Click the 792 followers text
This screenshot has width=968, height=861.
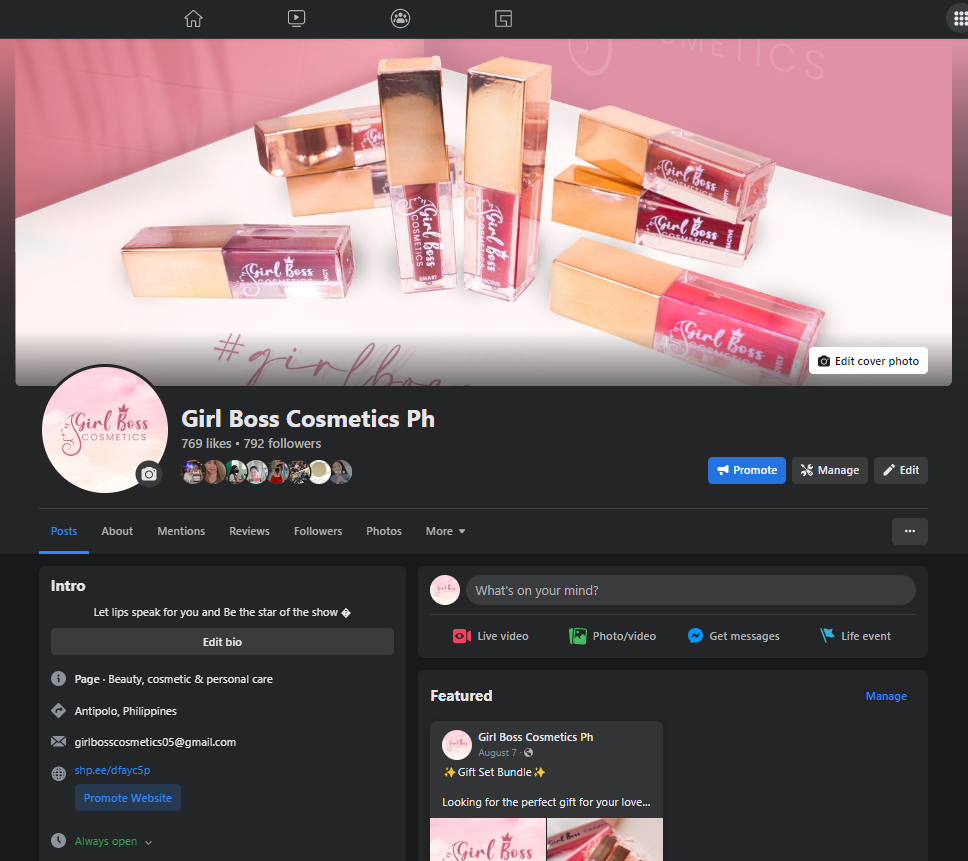coord(282,443)
